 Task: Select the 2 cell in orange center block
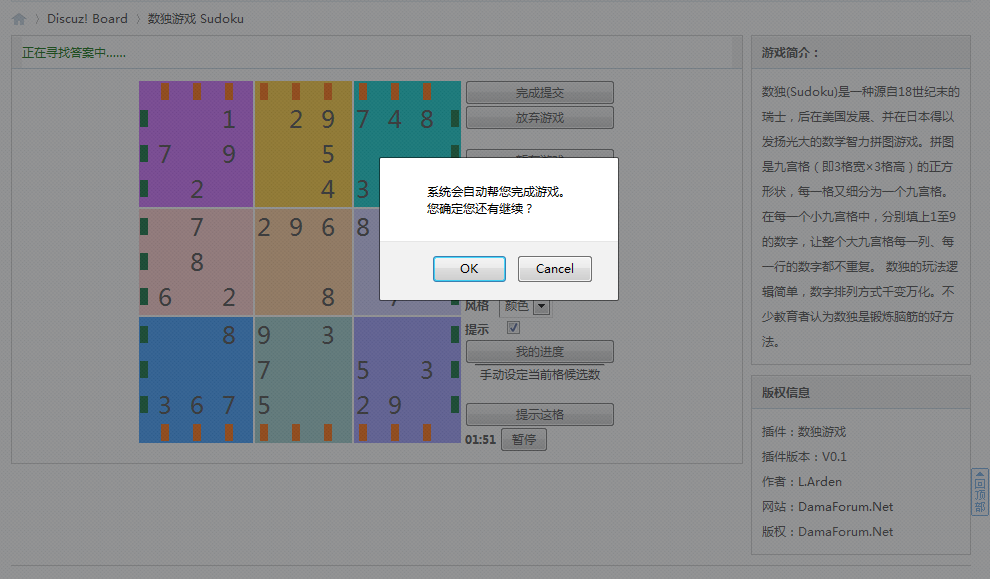(264, 227)
